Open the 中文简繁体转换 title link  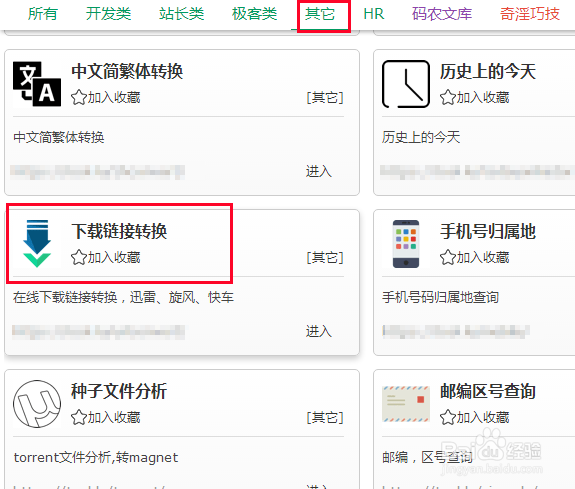(x=127, y=71)
